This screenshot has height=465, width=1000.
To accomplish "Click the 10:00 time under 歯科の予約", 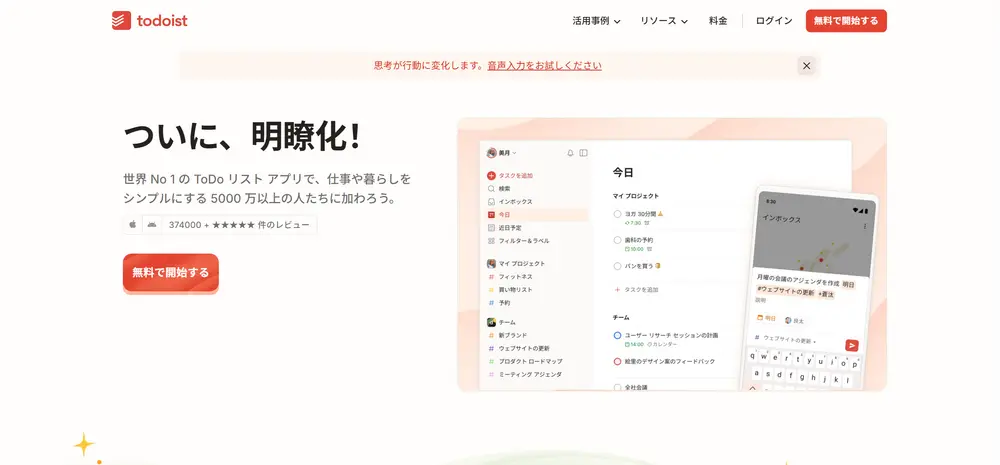I will [634, 249].
